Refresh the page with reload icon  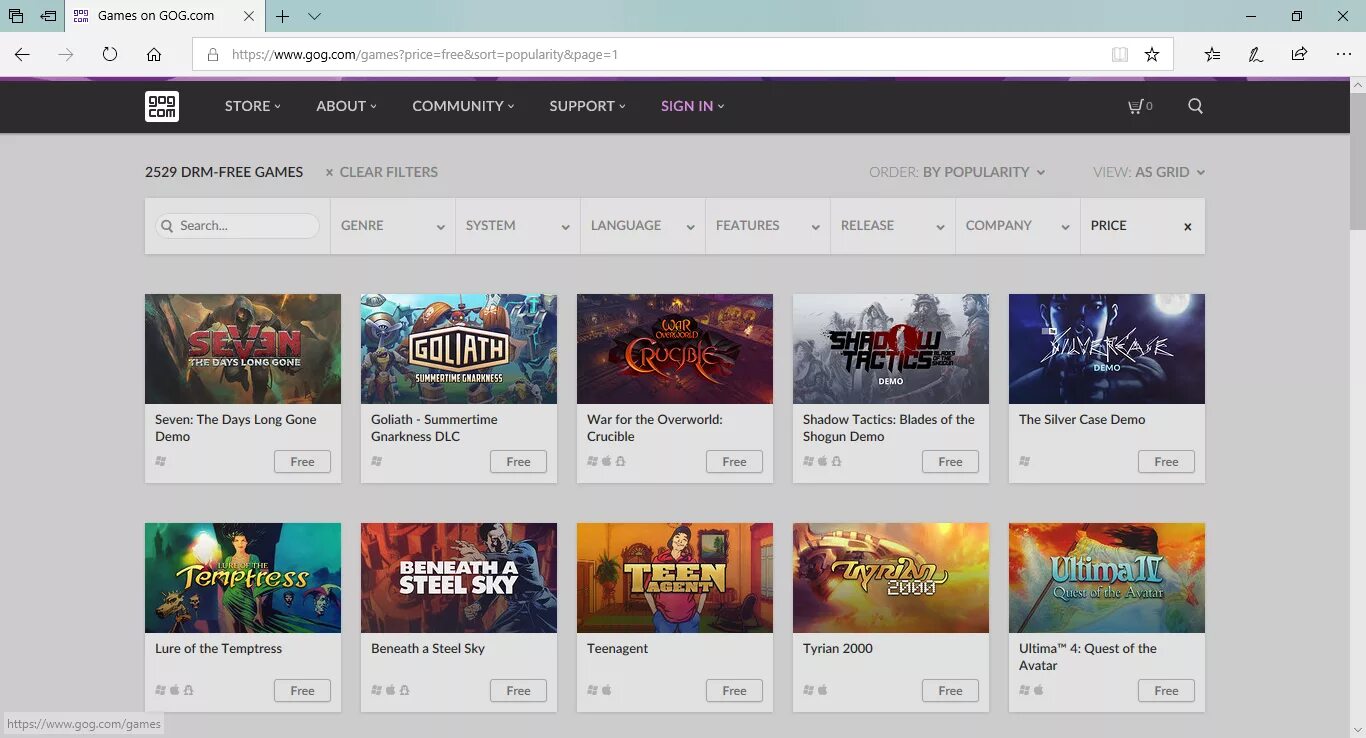coord(110,54)
